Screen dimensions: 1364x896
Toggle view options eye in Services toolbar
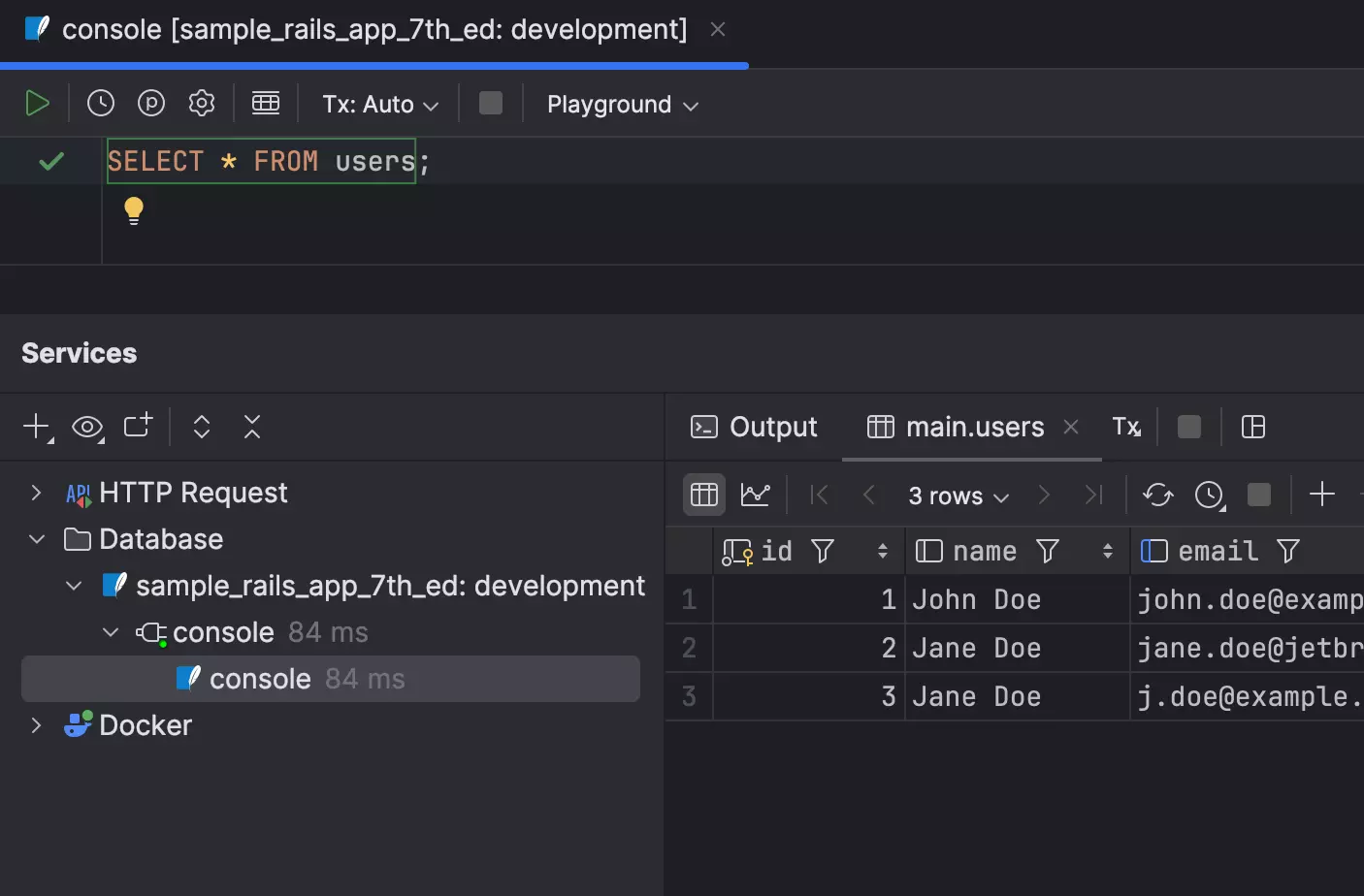tap(87, 427)
